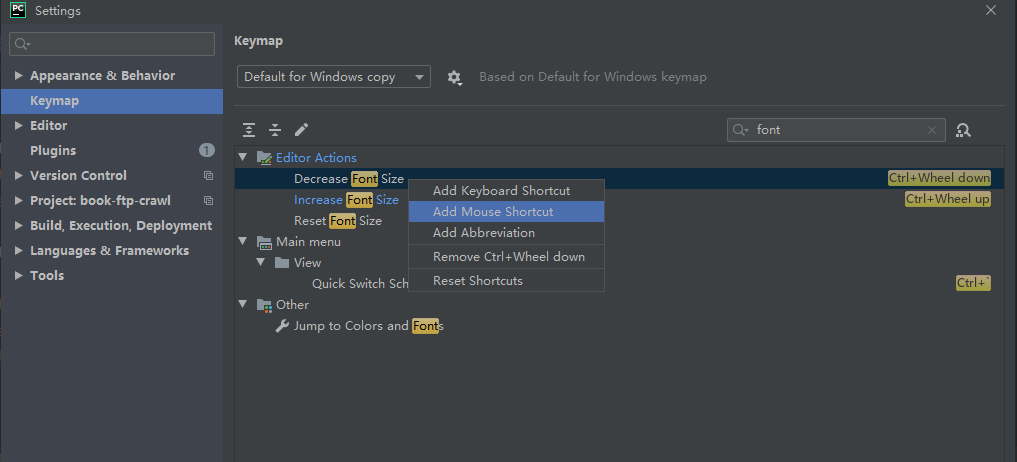Image resolution: width=1017 pixels, height=462 pixels.
Task: Choose Add Mouse Shortcut
Action: [x=506, y=212]
